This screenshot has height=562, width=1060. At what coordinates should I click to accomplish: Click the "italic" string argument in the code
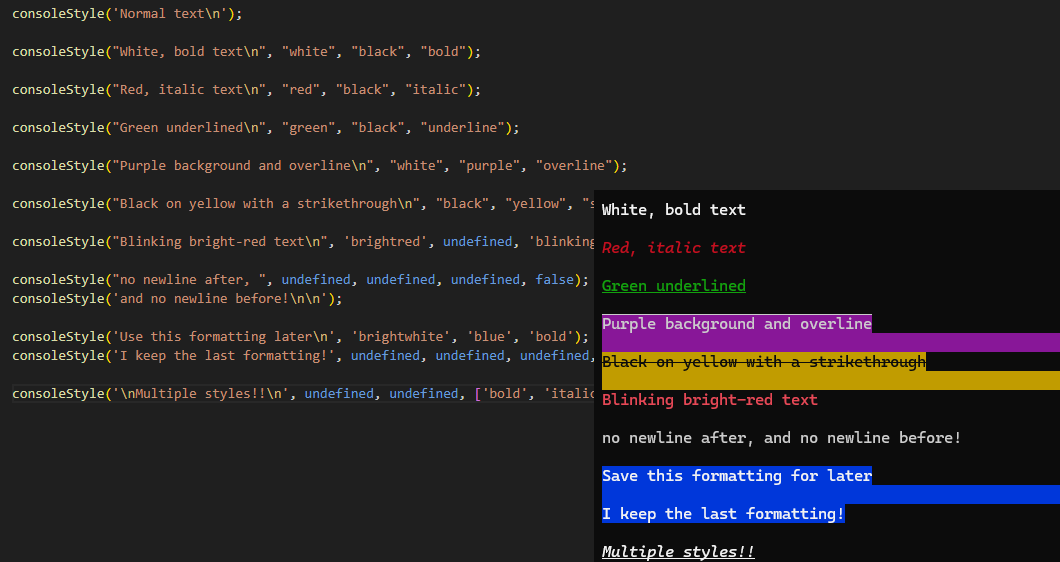pyautogui.click(x=439, y=90)
